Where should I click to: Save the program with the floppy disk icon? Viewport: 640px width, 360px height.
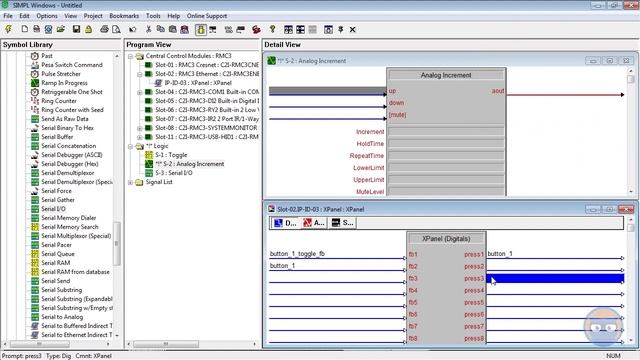pyautogui.click(x=76, y=29)
